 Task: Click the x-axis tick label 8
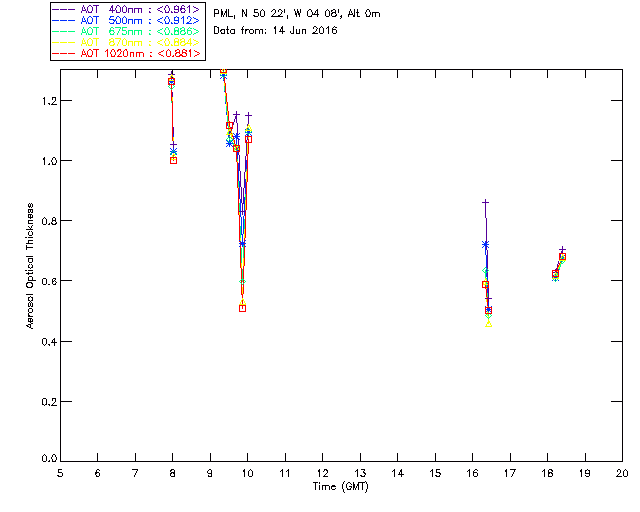(173, 473)
